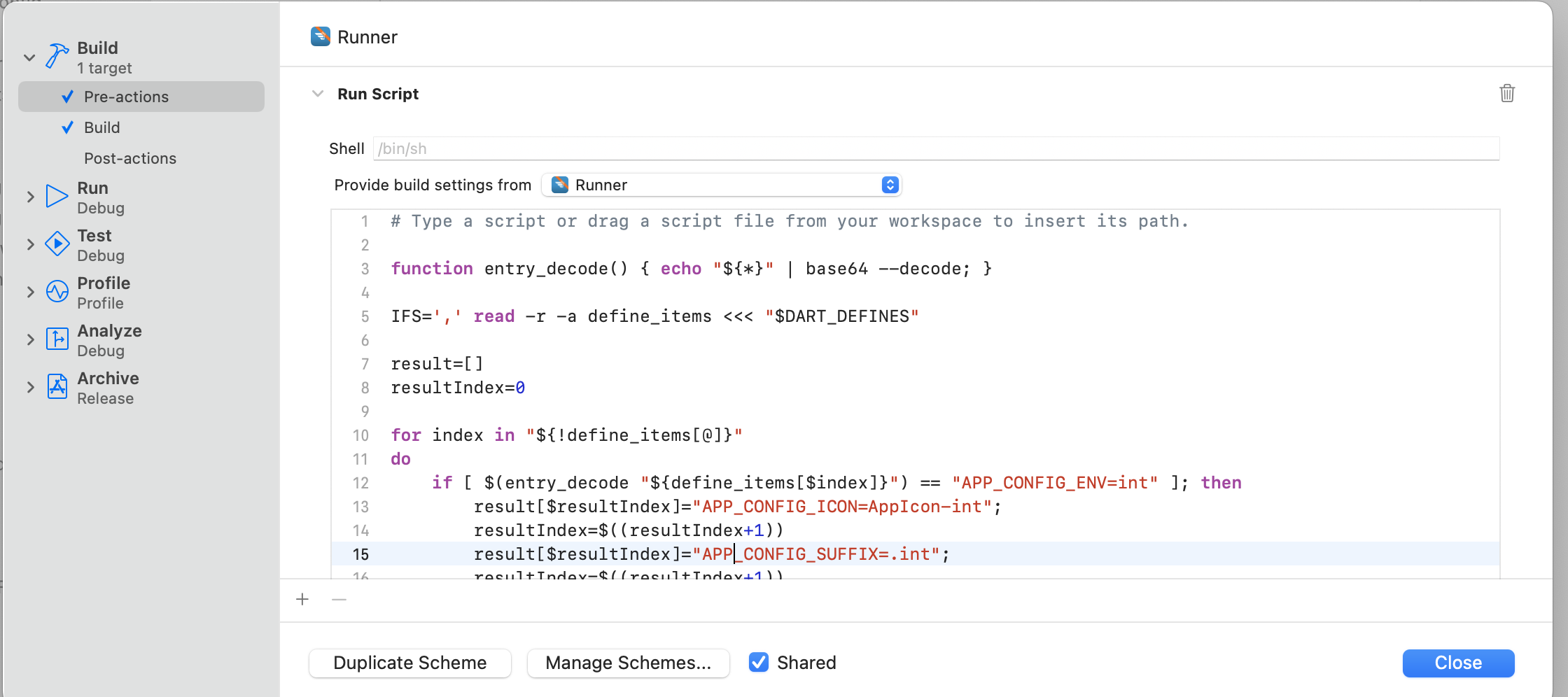
Task: Disable the Shared checkbox
Action: click(759, 662)
